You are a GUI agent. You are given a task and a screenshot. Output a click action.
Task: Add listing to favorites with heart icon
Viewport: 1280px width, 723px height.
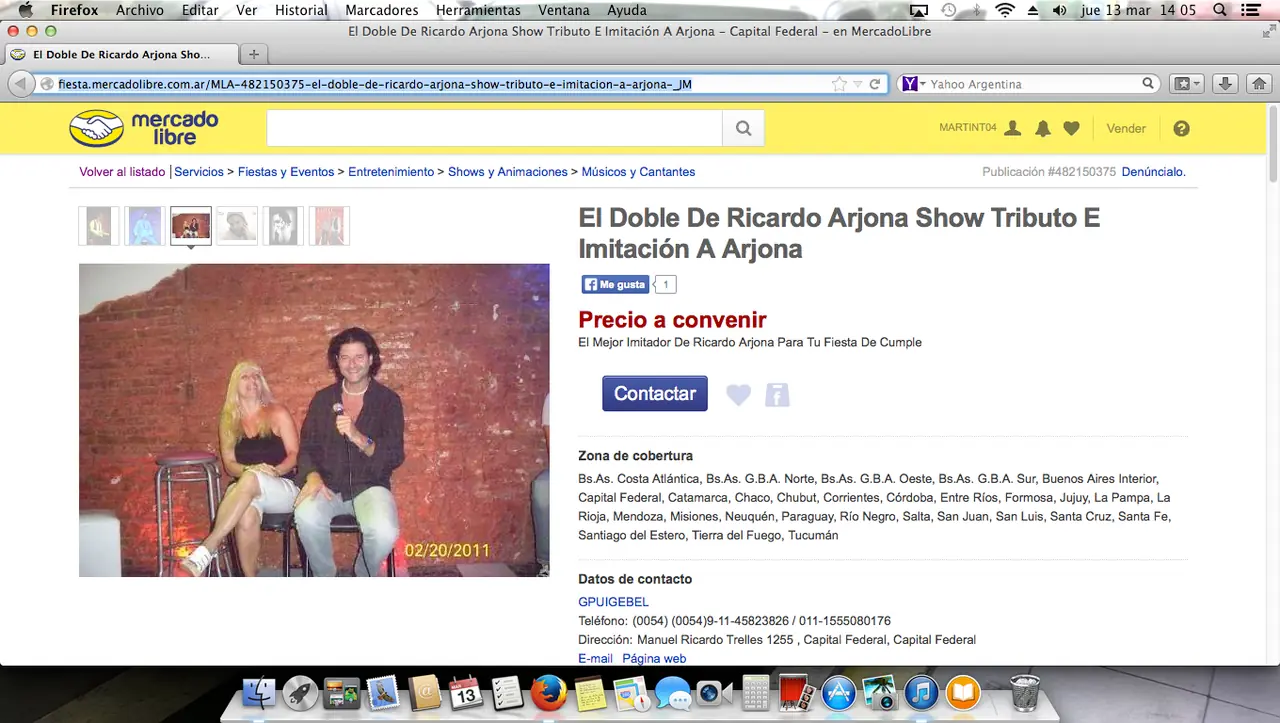click(738, 395)
